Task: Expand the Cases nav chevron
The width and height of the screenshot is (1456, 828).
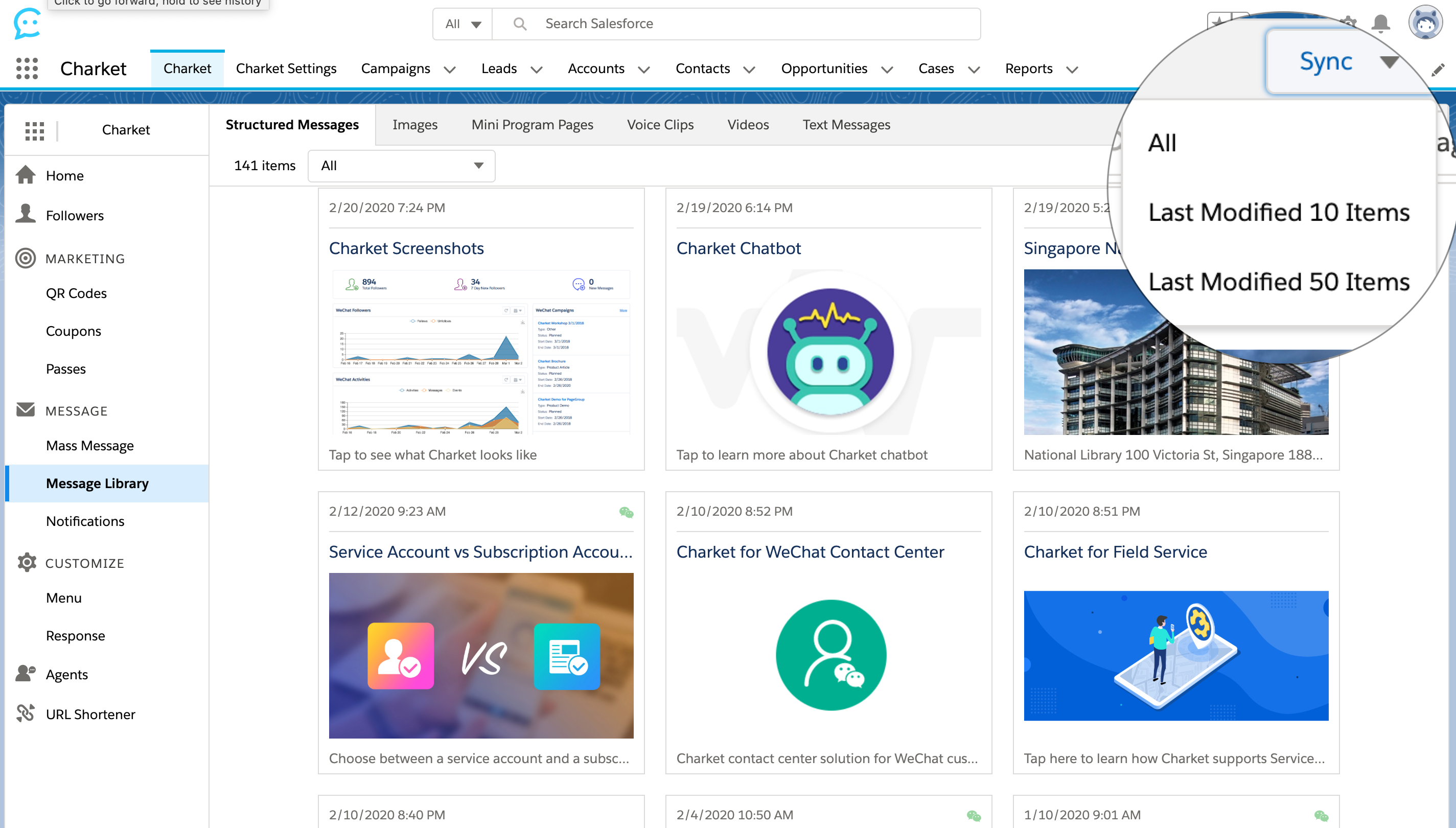Action: (974, 70)
